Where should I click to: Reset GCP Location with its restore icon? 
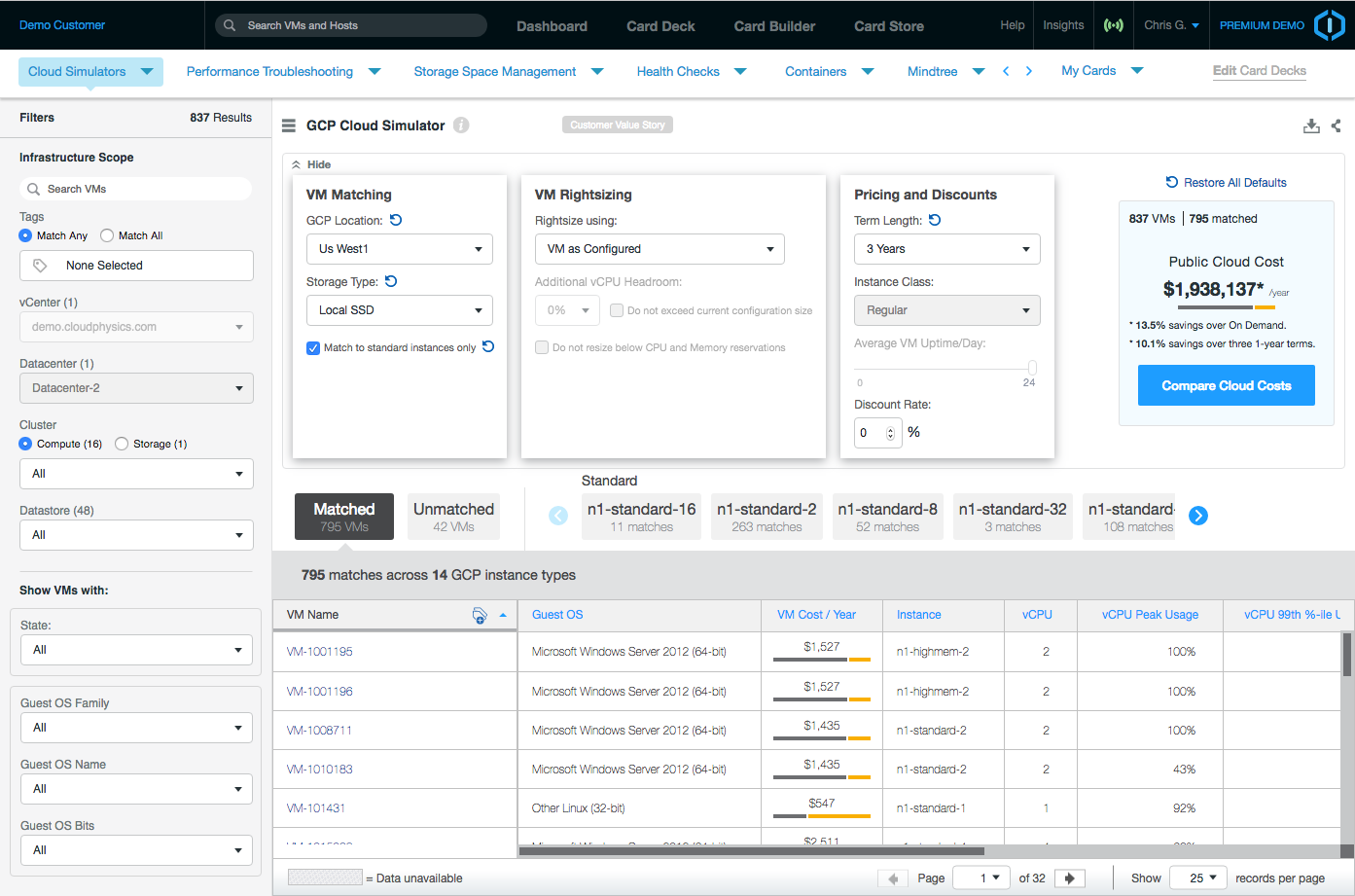pos(396,220)
